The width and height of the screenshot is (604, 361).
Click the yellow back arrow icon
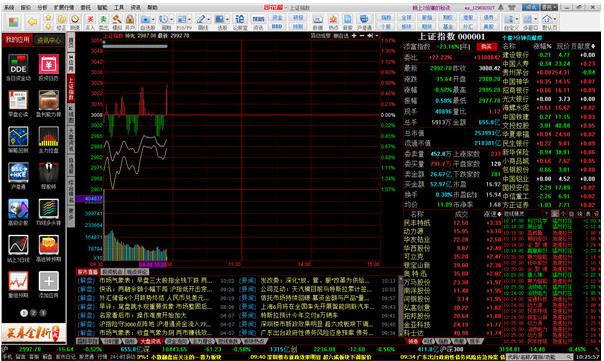click(x=32, y=22)
